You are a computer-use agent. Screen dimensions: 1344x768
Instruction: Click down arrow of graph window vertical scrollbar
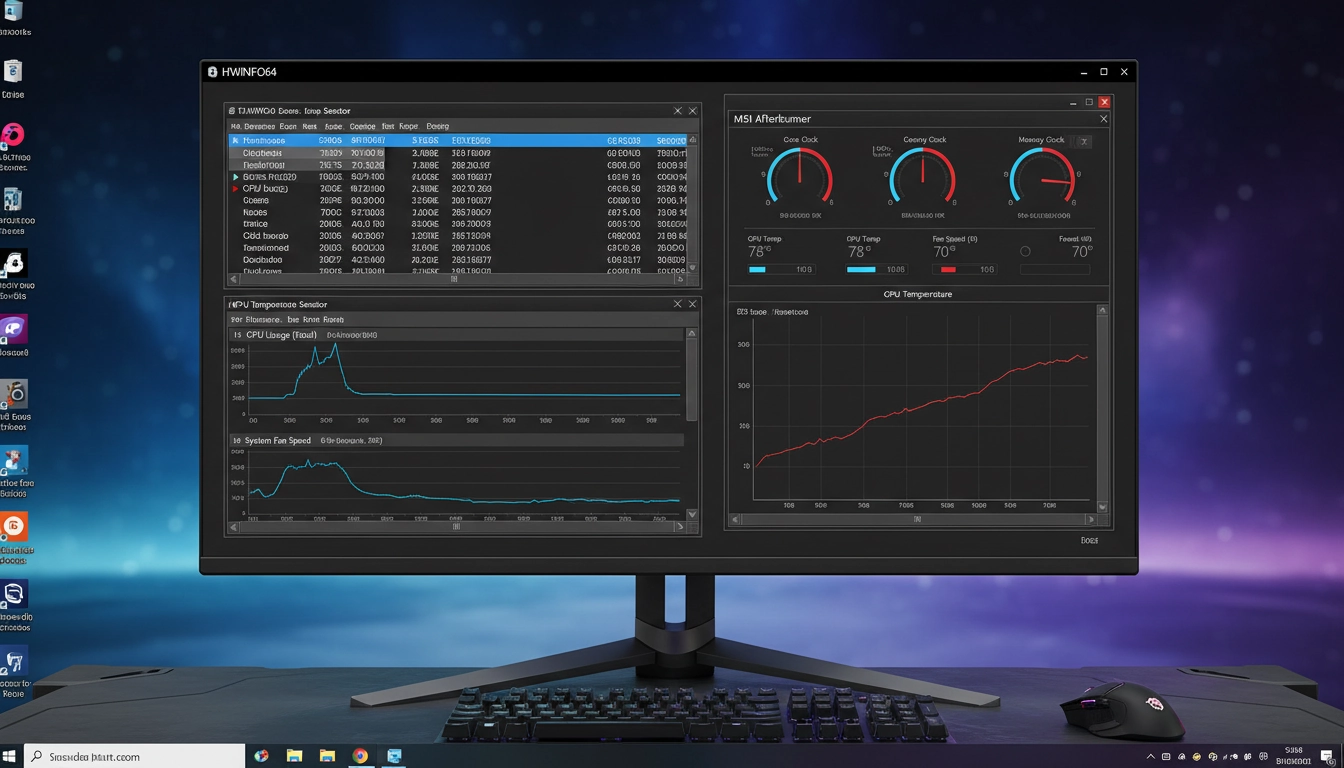click(692, 514)
